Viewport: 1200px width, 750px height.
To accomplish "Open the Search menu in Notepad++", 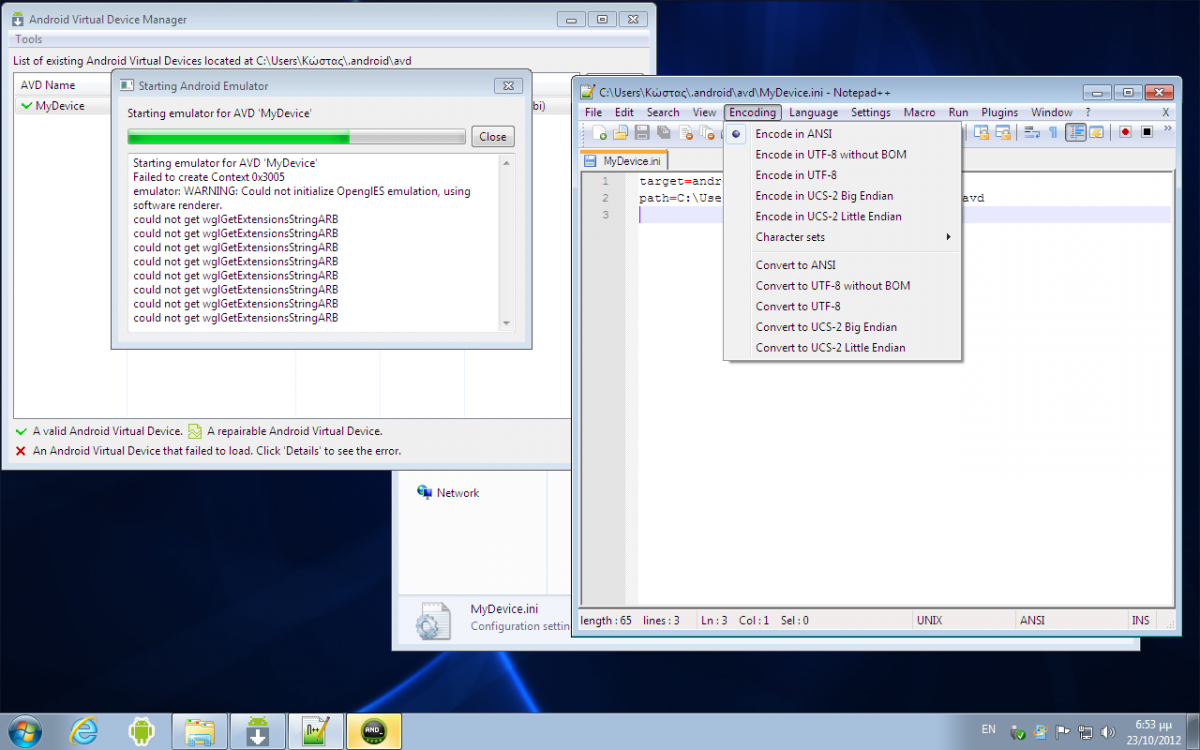I will 663,113.
